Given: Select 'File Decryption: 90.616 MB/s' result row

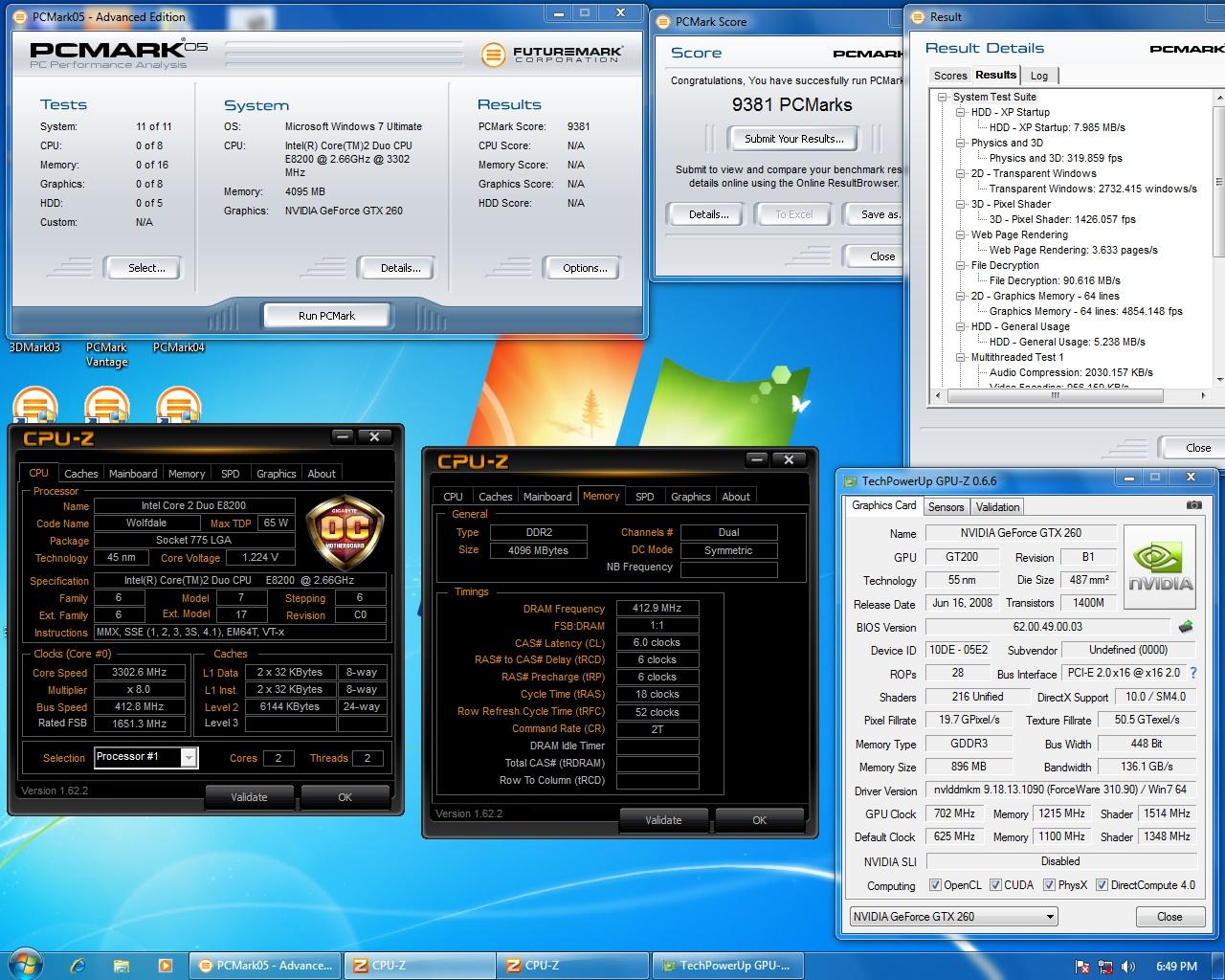Looking at the screenshot, I should [x=1055, y=280].
